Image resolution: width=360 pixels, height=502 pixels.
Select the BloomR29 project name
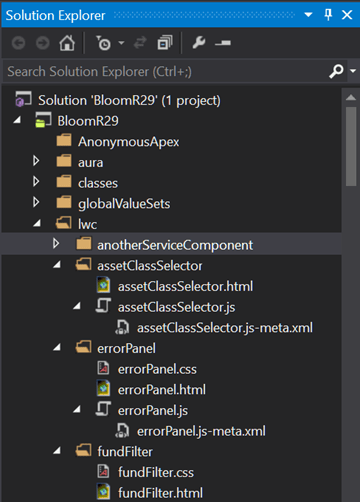tap(88, 121)
